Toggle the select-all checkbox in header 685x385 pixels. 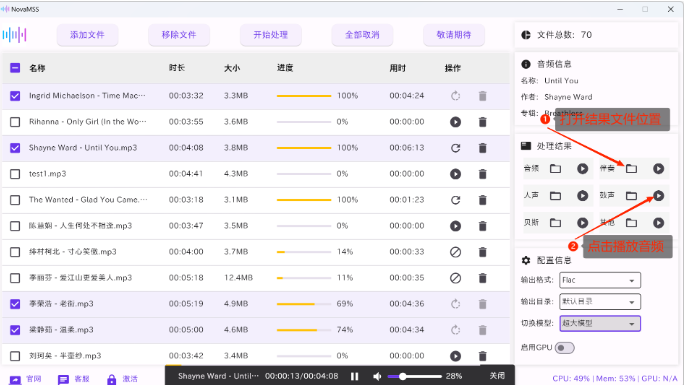pos(15,68)
